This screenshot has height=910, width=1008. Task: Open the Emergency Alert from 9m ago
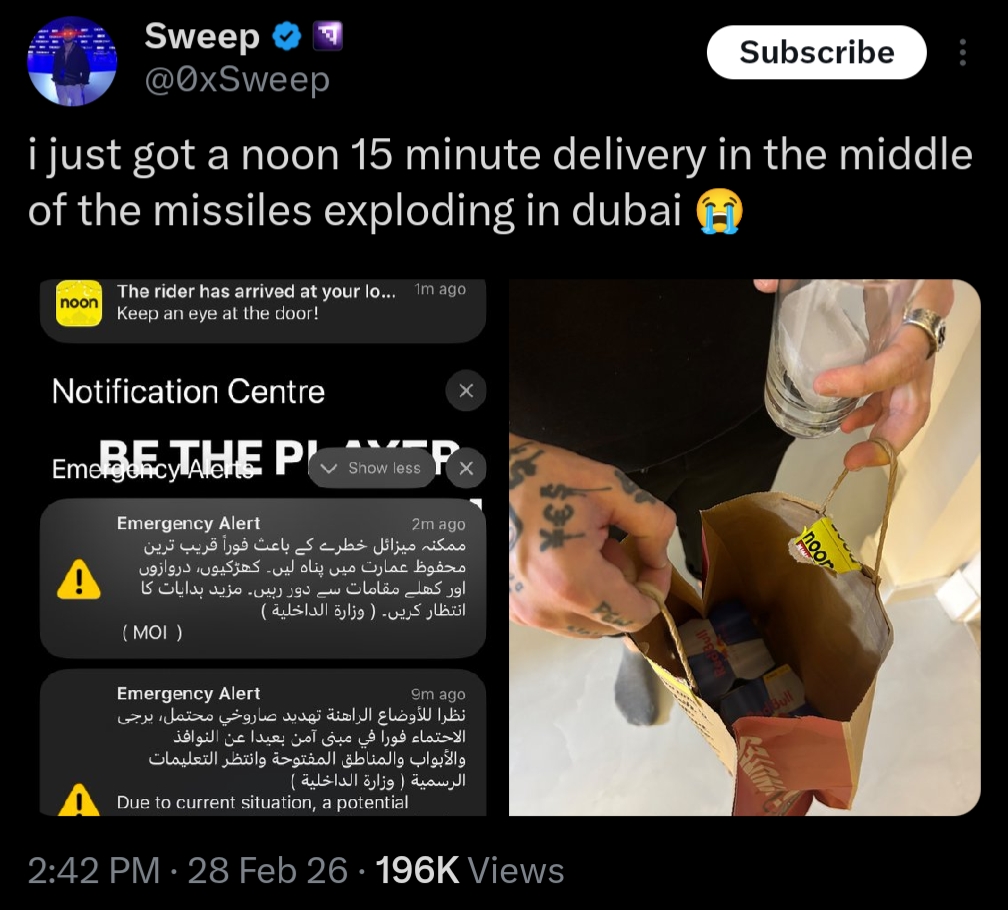[263, 743]
